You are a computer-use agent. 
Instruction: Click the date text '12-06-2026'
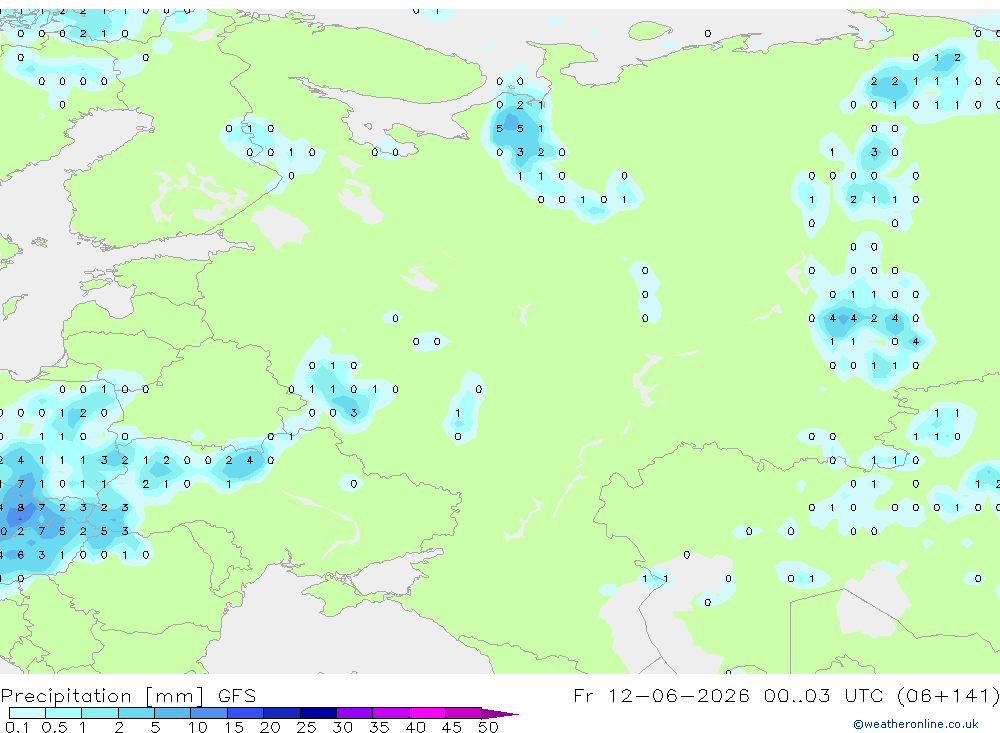coord(679,695)
